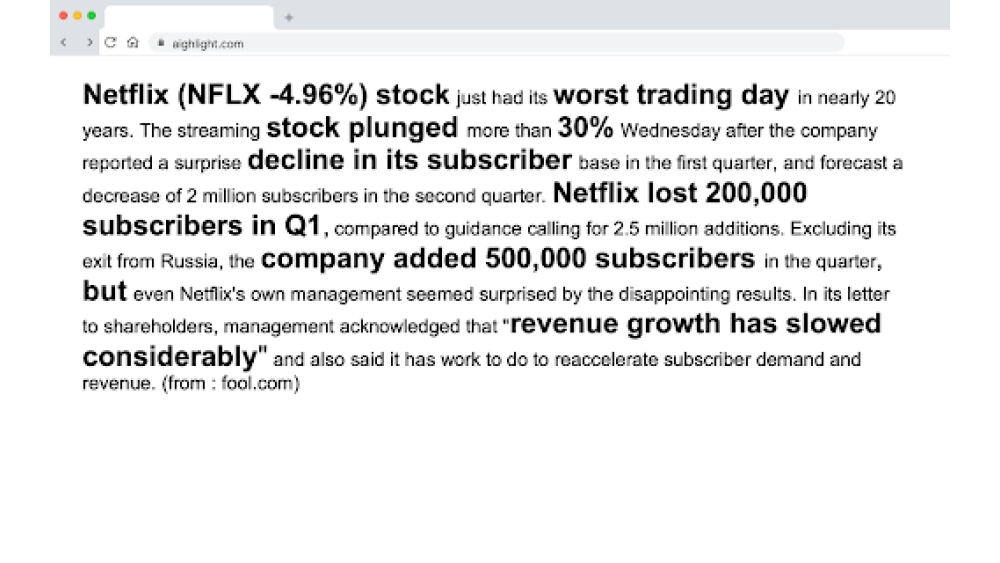The width and height of the screenshot is (1000, 563).
Task: Click the "revenue growth has slowed" quote
Action: tap(696, 324)
